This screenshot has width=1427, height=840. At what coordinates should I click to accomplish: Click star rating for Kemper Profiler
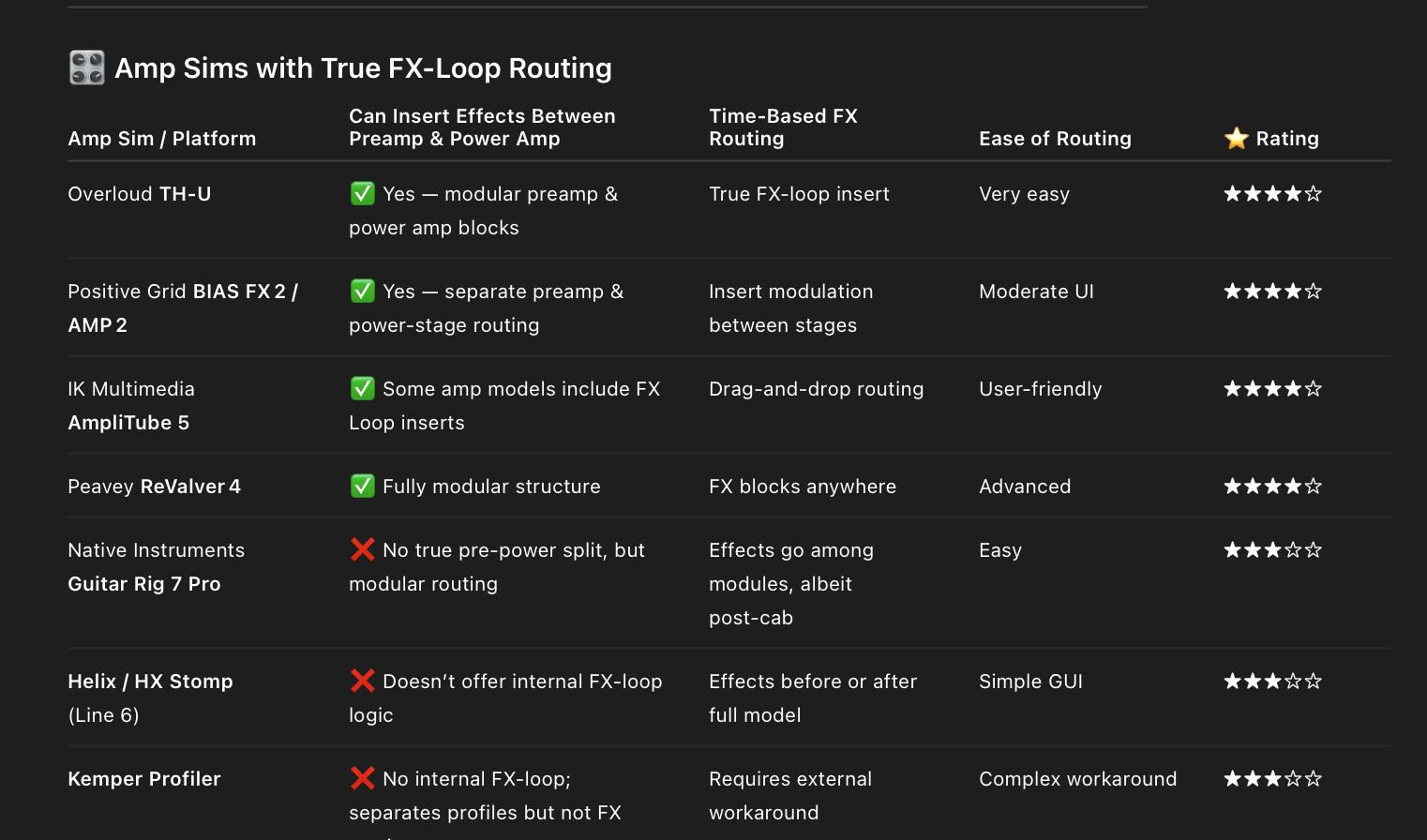pyautogui.click(x=1272, y=779)
